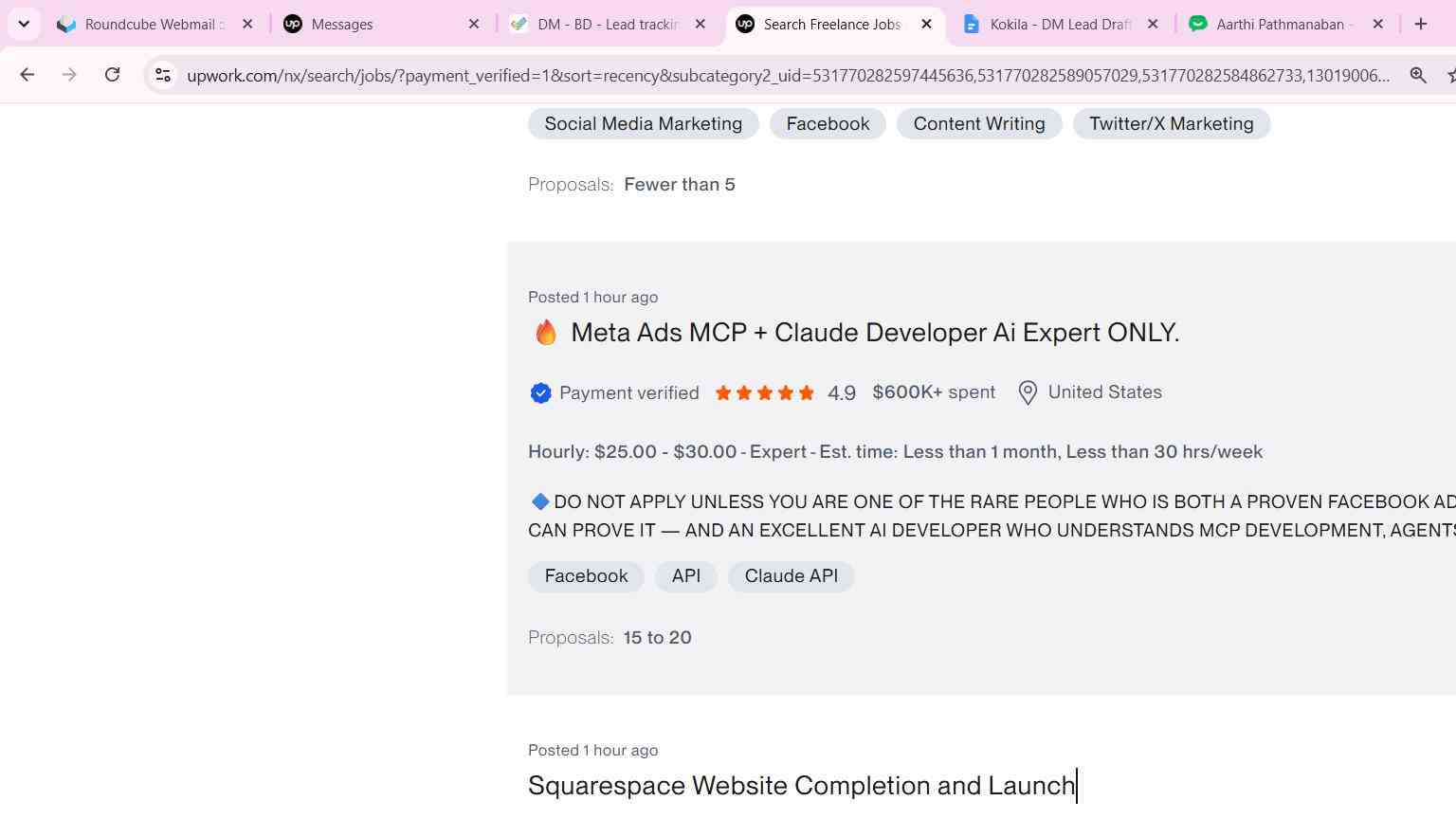Image resolution: width=1456 pixels, height=819 pixels.
Task: Click the browser back arrow
Action: [x=27, y=75]
